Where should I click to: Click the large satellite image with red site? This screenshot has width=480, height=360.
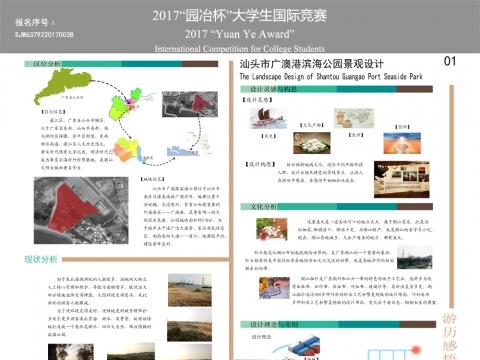click(x=81, y=210)
